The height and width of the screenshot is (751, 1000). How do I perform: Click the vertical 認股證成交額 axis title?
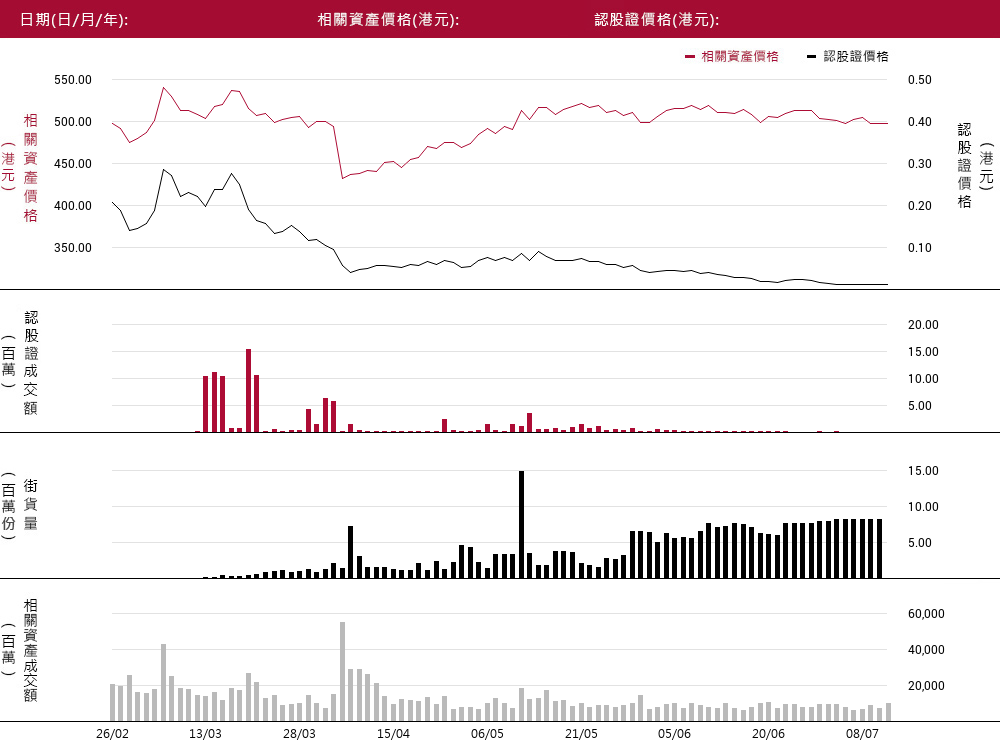pos(31,363)
